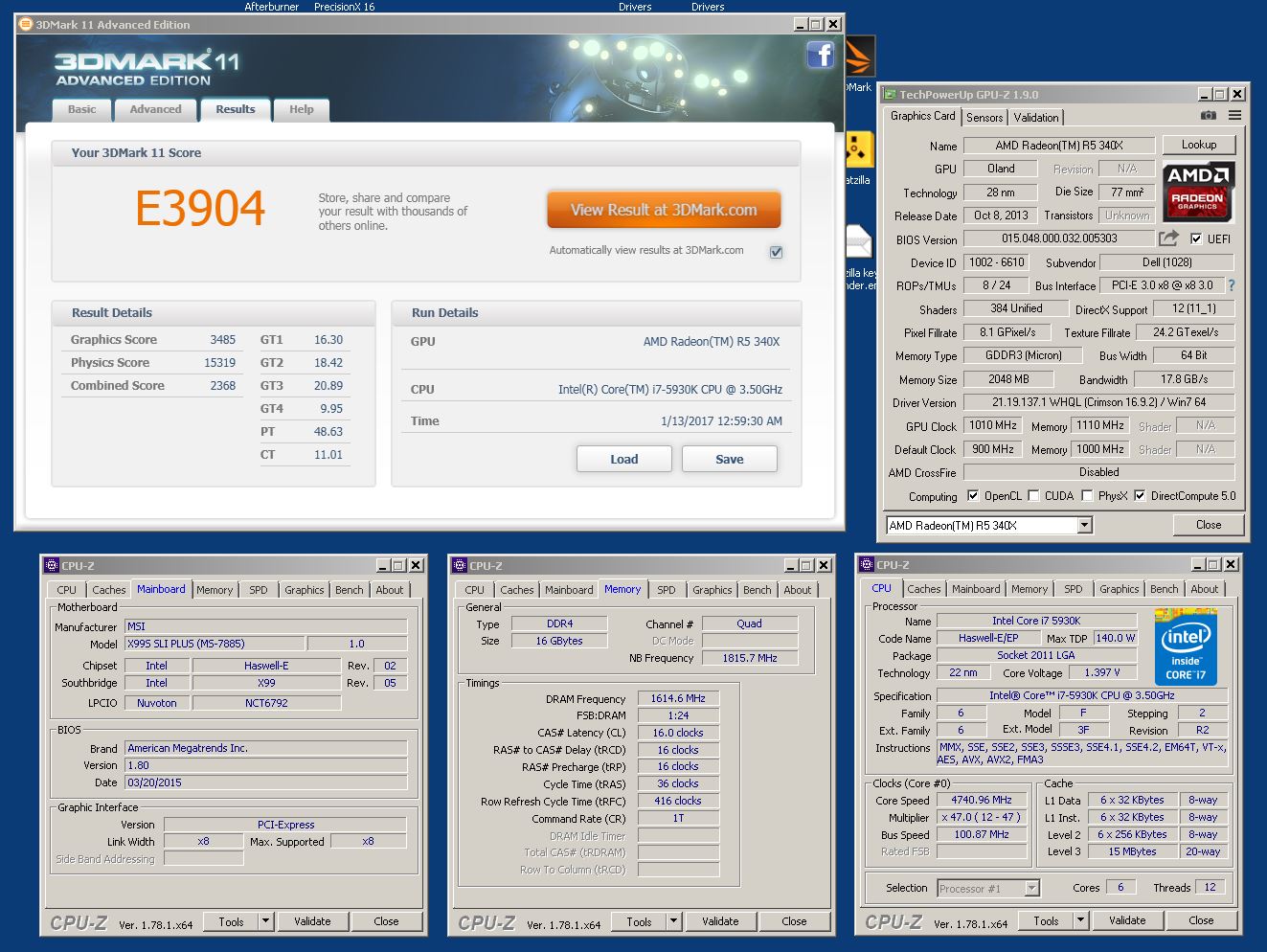Open Help tab in 3DMark 11
1267x952 pixels.
pyautogui.click(x=302, y=109)
